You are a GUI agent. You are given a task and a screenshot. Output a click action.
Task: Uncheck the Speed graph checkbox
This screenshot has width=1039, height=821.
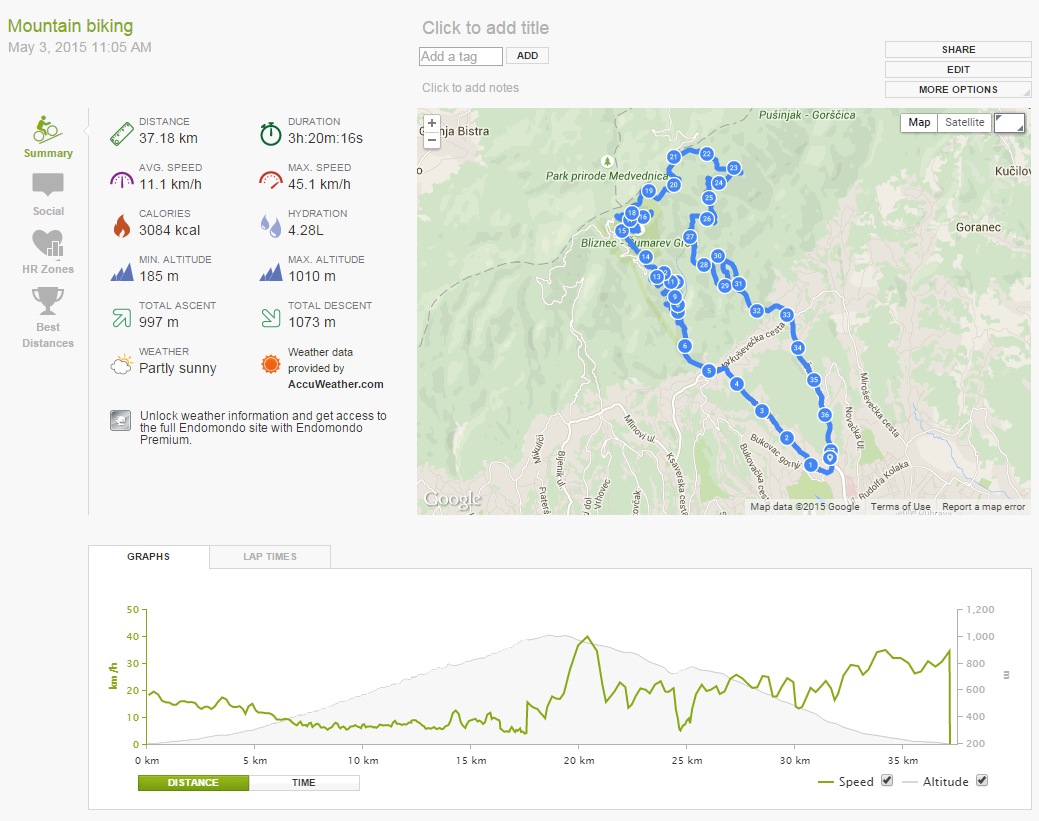pyautogui.click(x=887, y=781)
